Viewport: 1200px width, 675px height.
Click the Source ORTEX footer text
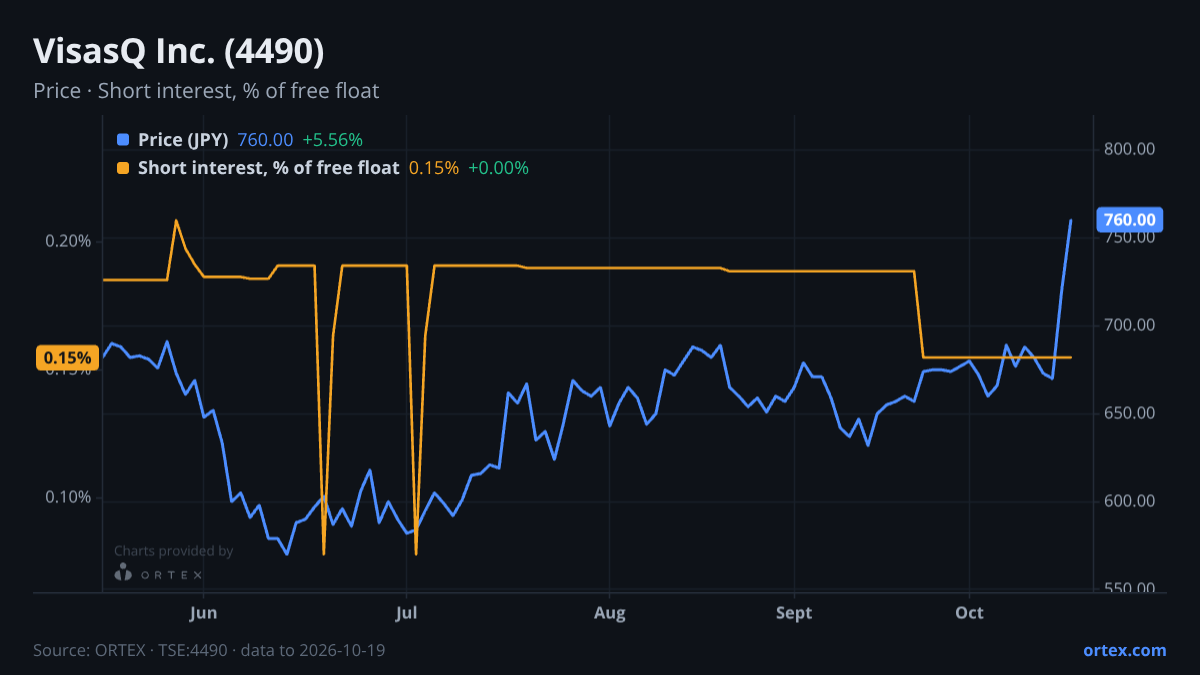tap(209, 650)
